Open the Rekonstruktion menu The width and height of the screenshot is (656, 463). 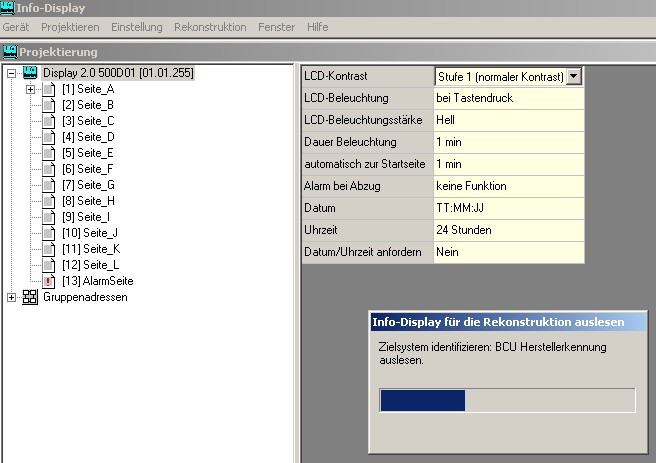pos(210,27)
